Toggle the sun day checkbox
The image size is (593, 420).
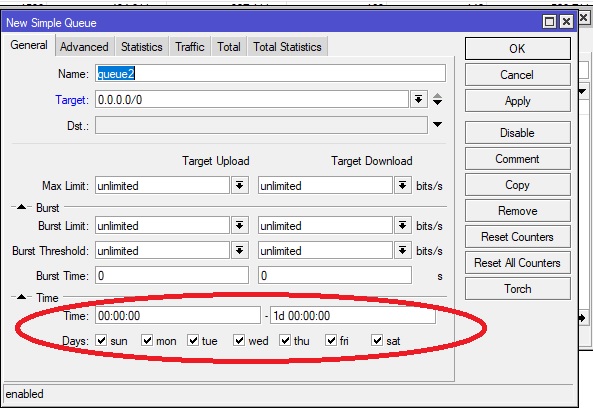click(101, 340)
